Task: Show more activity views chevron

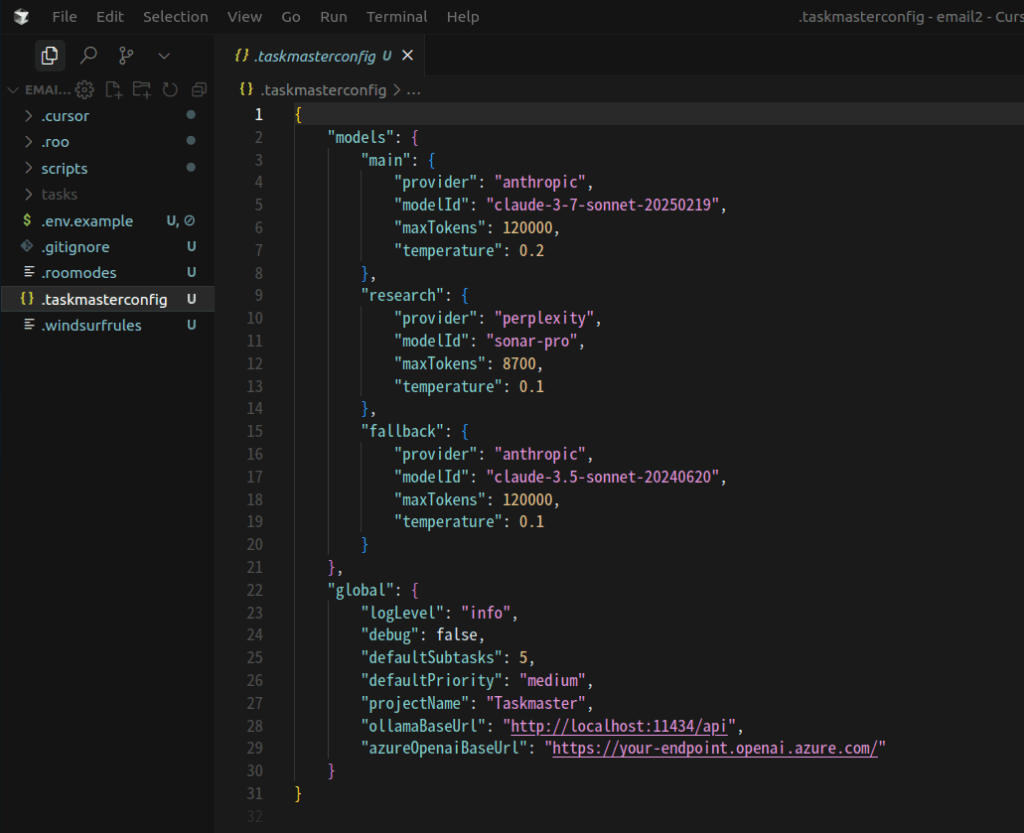Action: click(164, 56)
